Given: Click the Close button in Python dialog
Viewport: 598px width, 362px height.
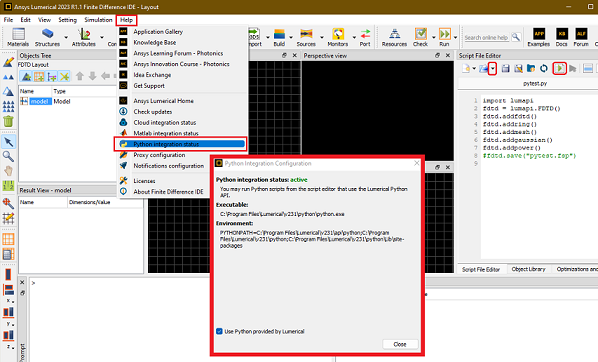Looking at the screenshot, I should pyautogui.click(x=400, y=344).
